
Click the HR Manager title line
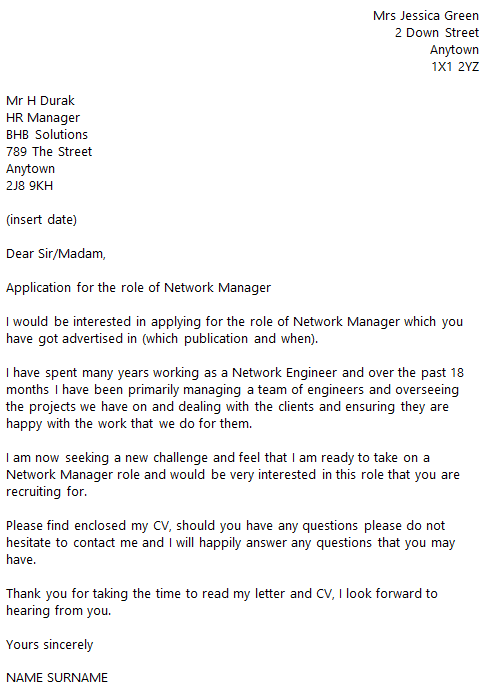(43, 118)
